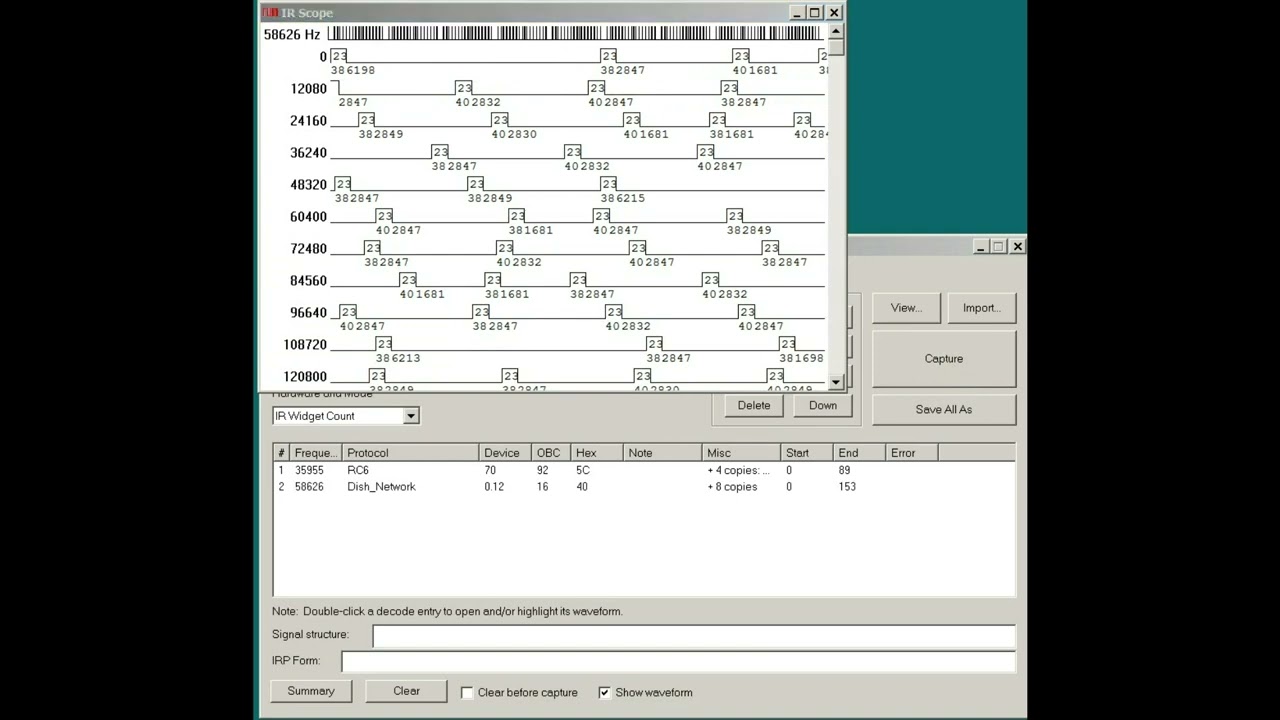Click '+ 8 copies' Misc cell
The width and height of the screenshot is (1280, 720).
click(x=732, y=487)
